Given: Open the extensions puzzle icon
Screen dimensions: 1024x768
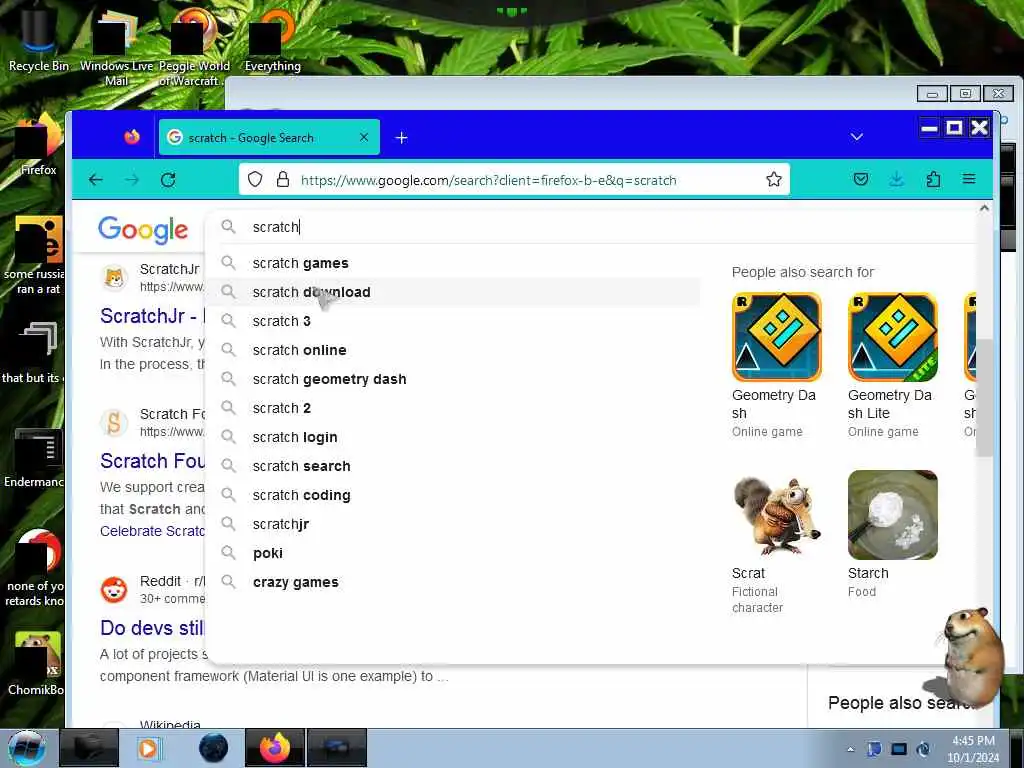Looking at the screenshot, I should [933, 179].
